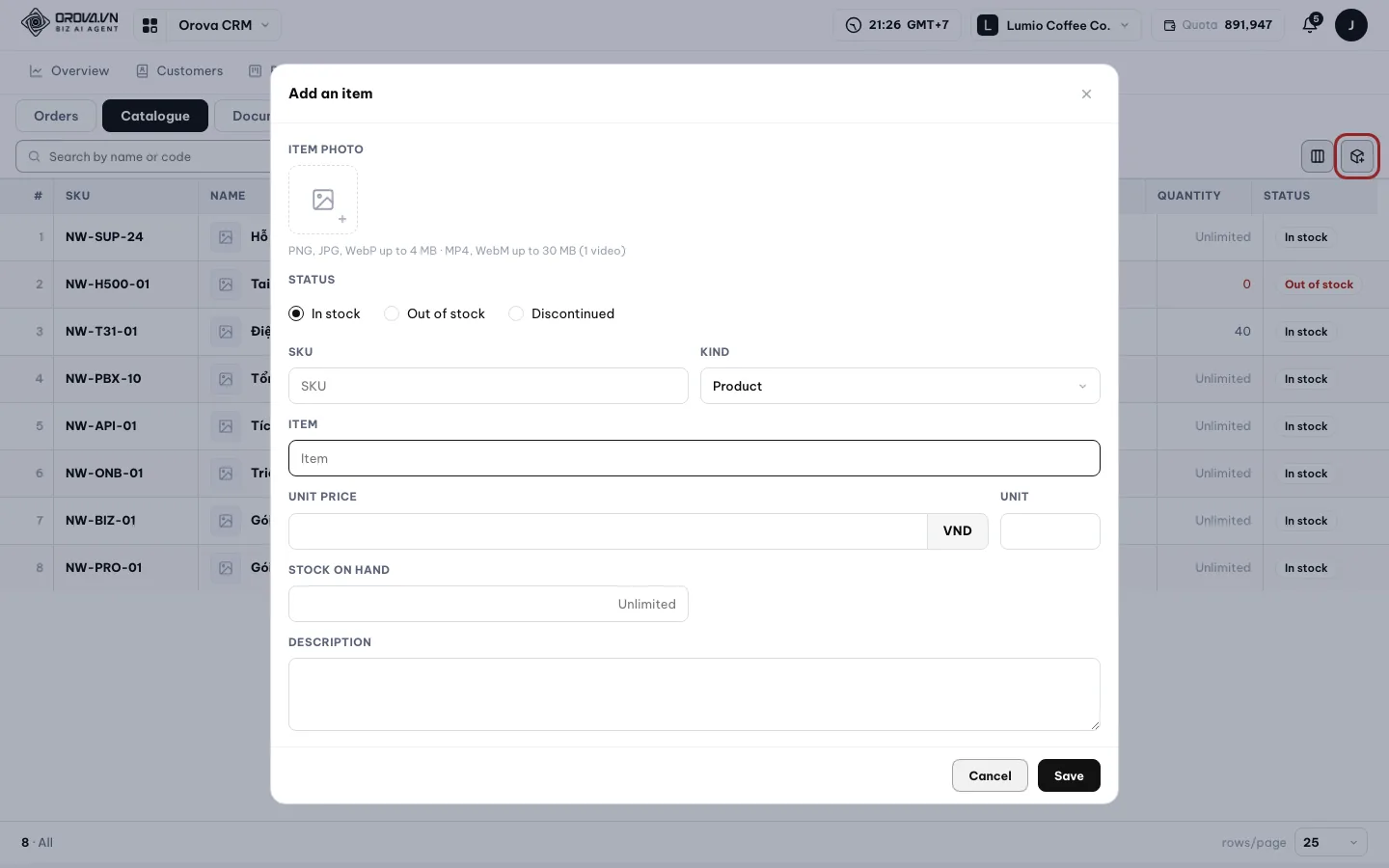Screen dimensions: 1389x868
Task: Open the Quota 891,947 indicator
Action: (1217, 25)
